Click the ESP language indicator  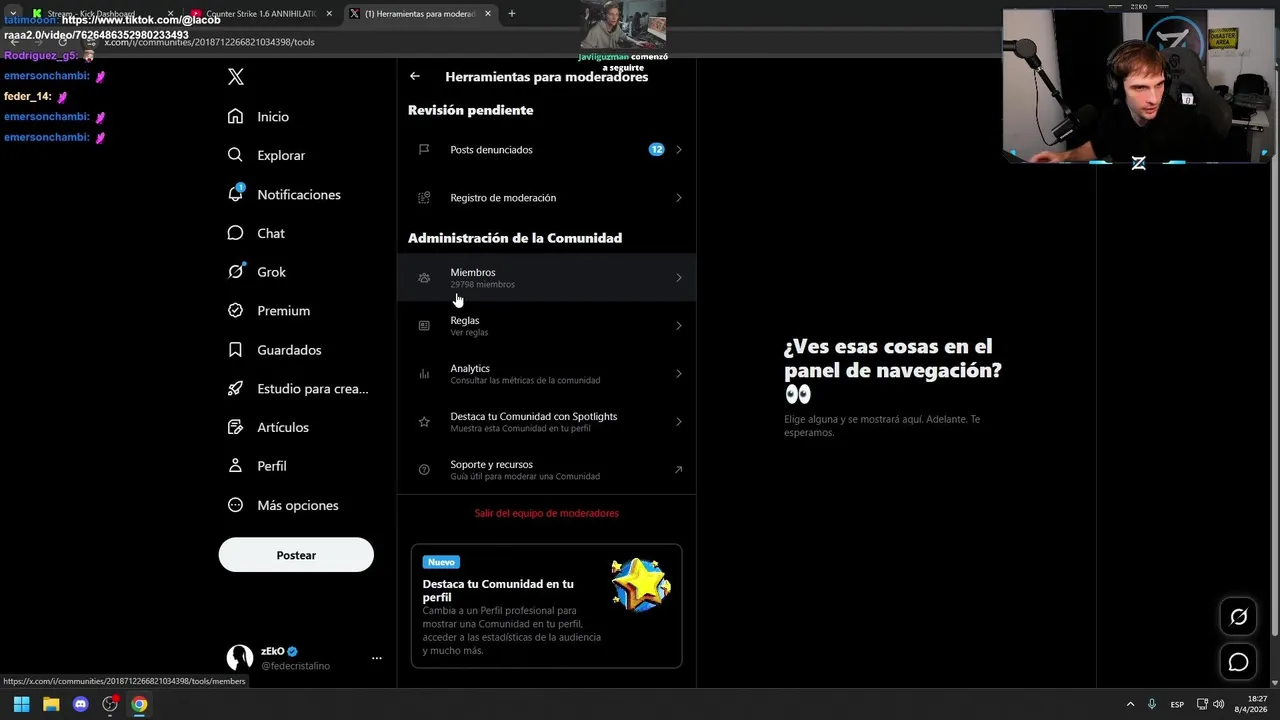coord(1178,704)
